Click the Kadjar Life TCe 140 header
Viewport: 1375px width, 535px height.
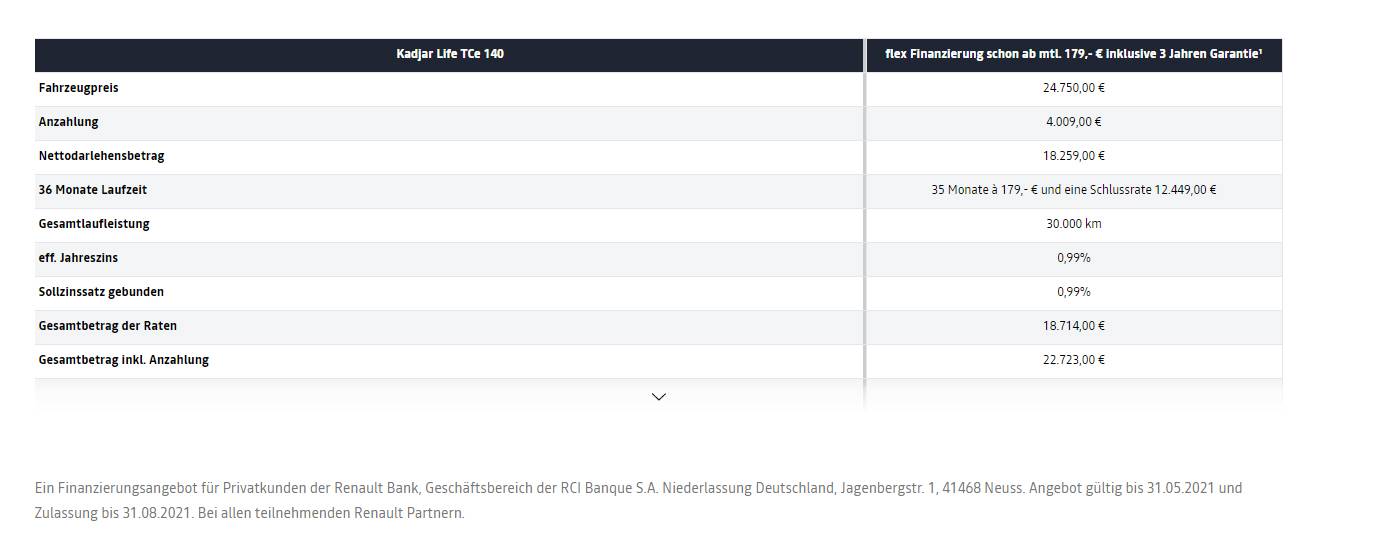(450, 54)
